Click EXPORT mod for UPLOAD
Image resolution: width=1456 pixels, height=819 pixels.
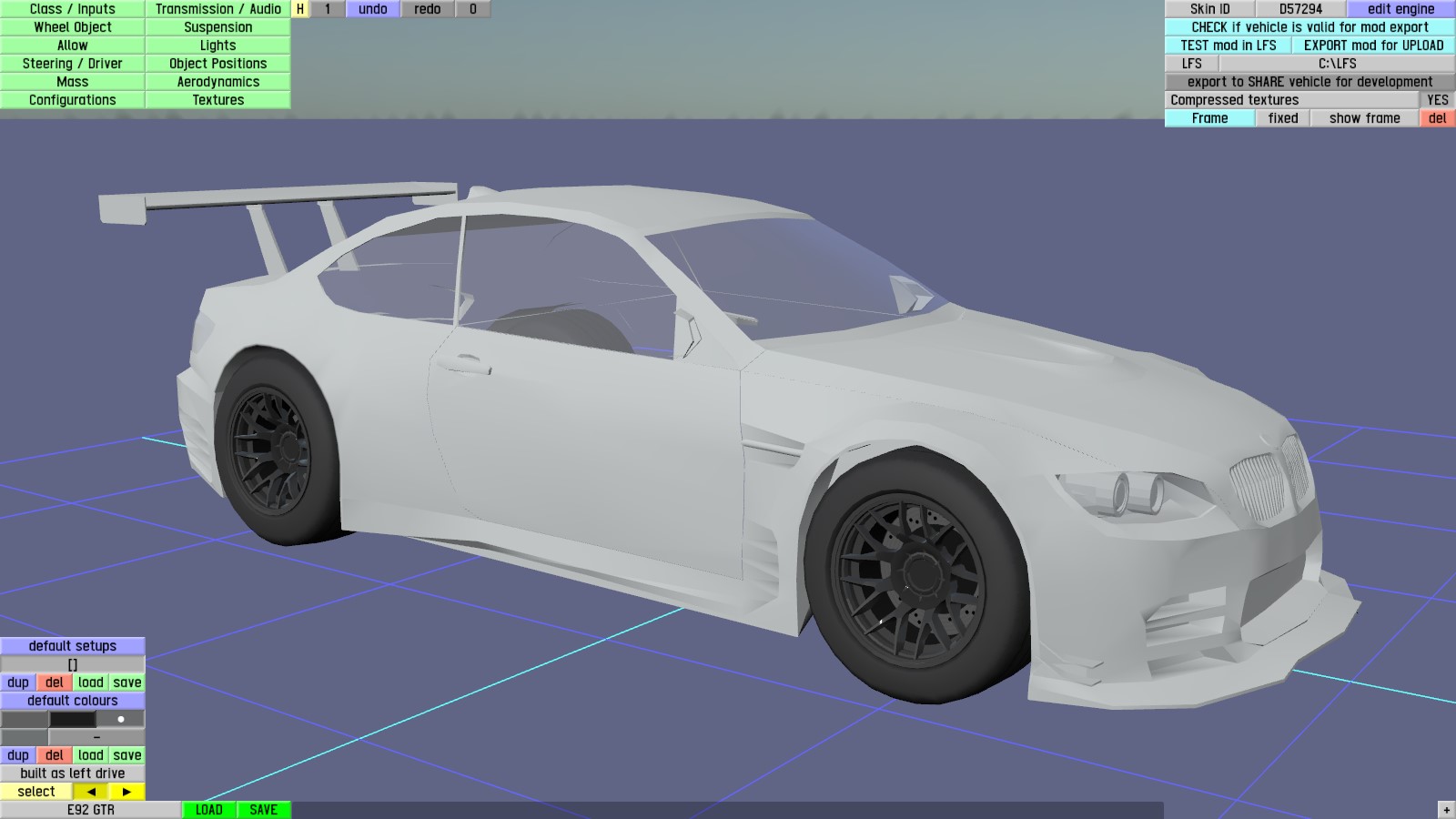[x=1374, y=45]
